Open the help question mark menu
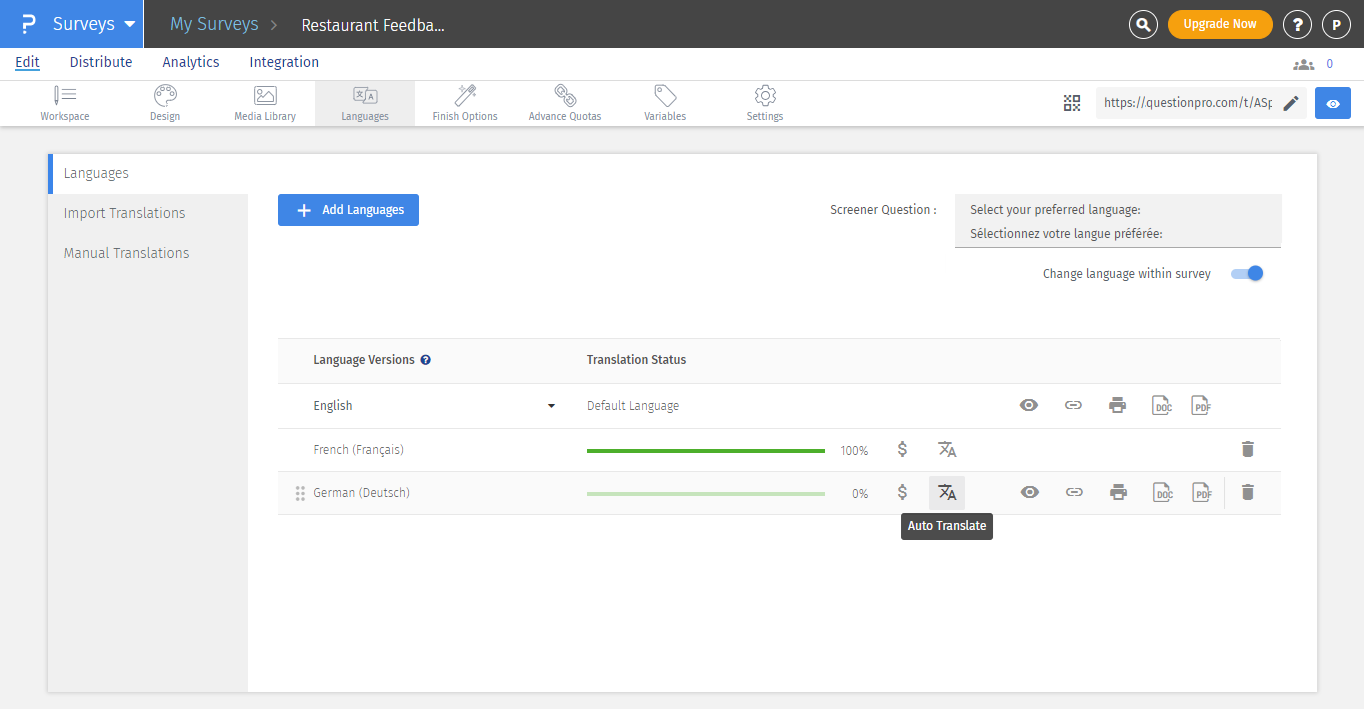 pos(1297,24)
